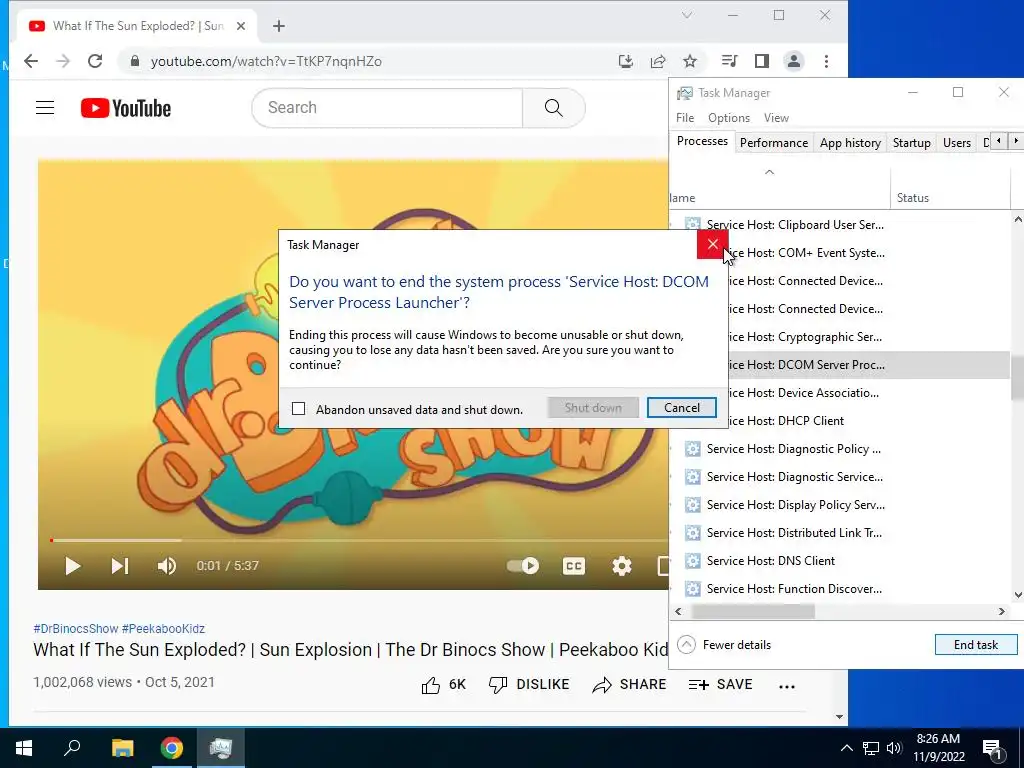Skip to the next video
1024x768 pixels.
(x=120, y=566)
